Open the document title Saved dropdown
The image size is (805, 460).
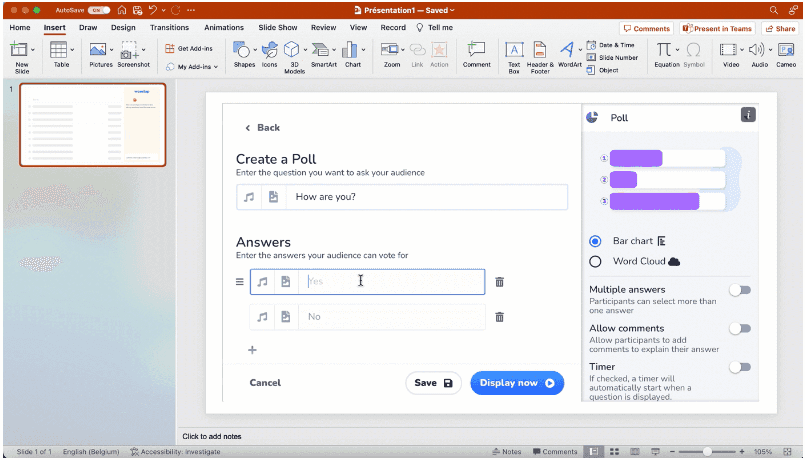(452, 10)
